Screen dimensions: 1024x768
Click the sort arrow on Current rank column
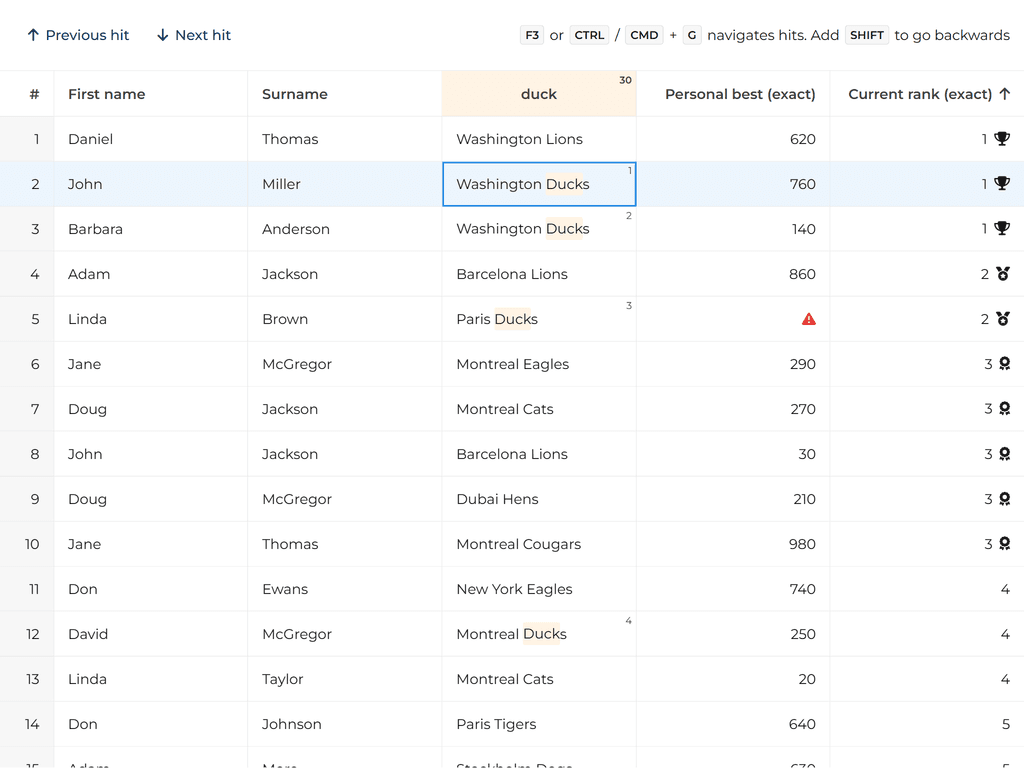[x=1005, y=94]
